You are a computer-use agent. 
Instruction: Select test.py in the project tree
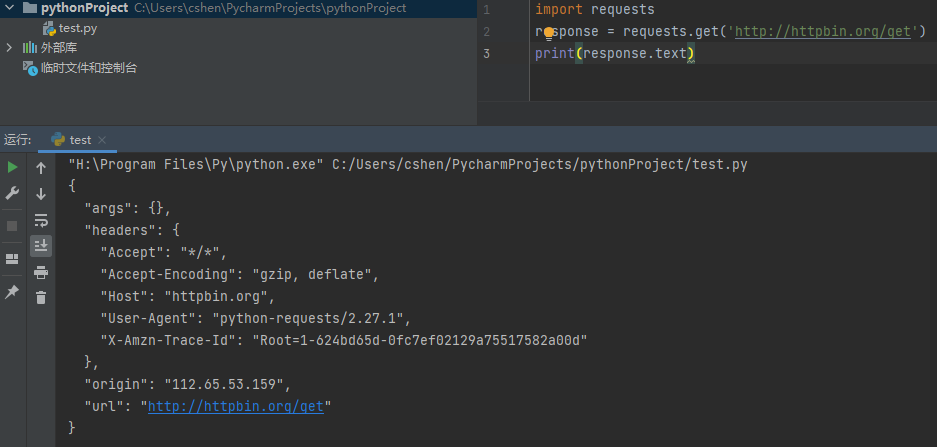76,28
